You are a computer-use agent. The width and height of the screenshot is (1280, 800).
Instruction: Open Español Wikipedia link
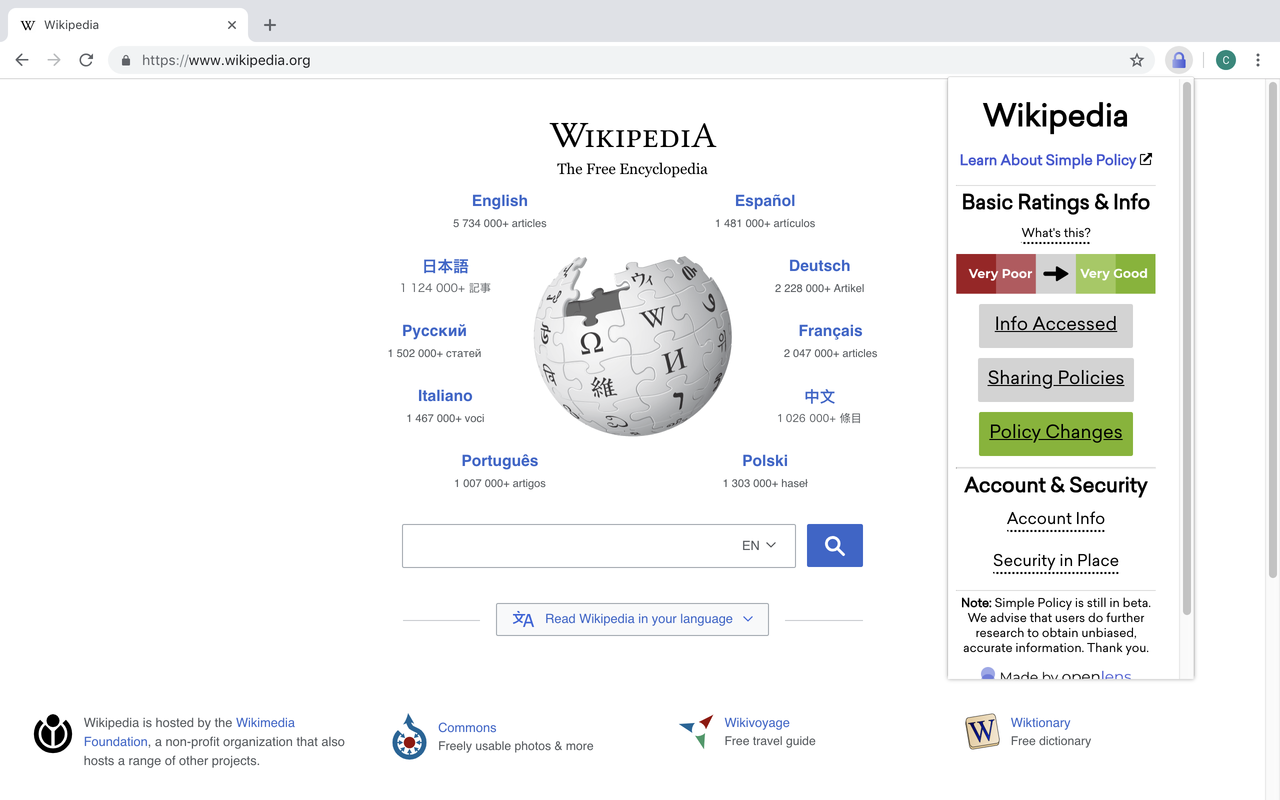point(765,201)
